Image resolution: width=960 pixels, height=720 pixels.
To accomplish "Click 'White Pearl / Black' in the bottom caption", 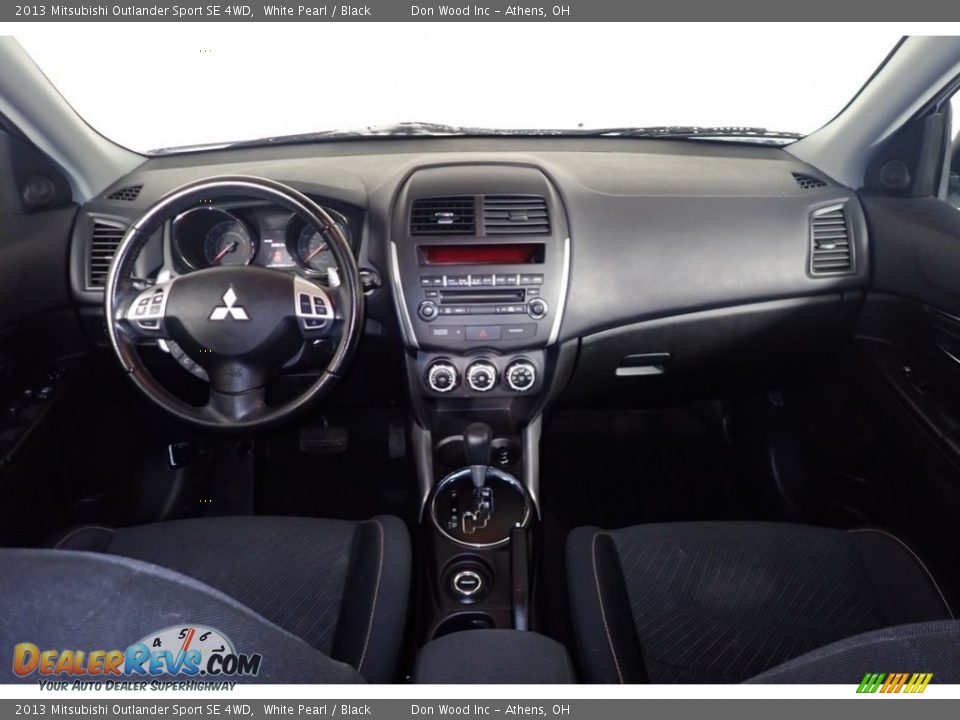I will click(317, 710).
